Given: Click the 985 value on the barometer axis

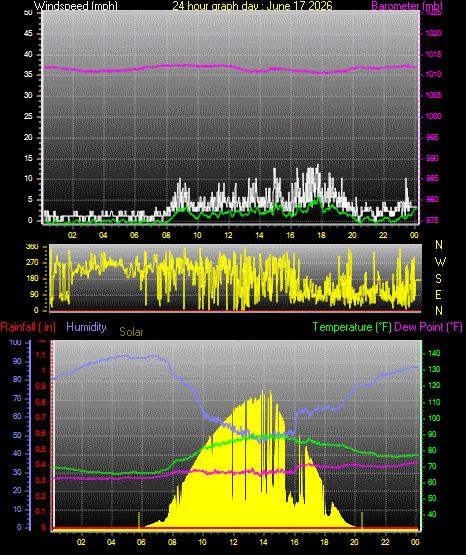Looking at the screenshot, I should click(432, 178).
